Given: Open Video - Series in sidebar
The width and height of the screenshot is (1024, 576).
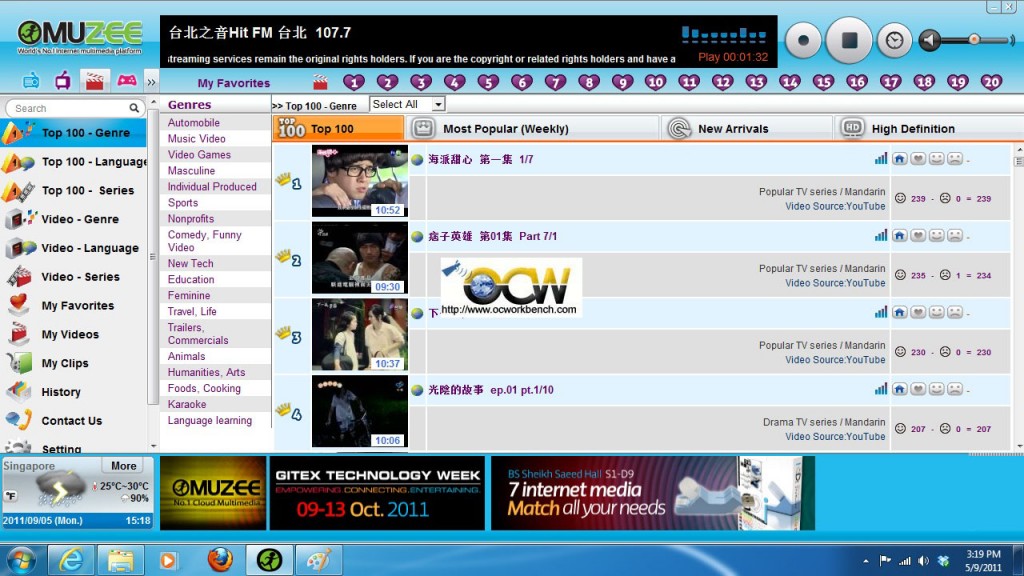Looking at the screenshot, I should [x=74, y=276].
